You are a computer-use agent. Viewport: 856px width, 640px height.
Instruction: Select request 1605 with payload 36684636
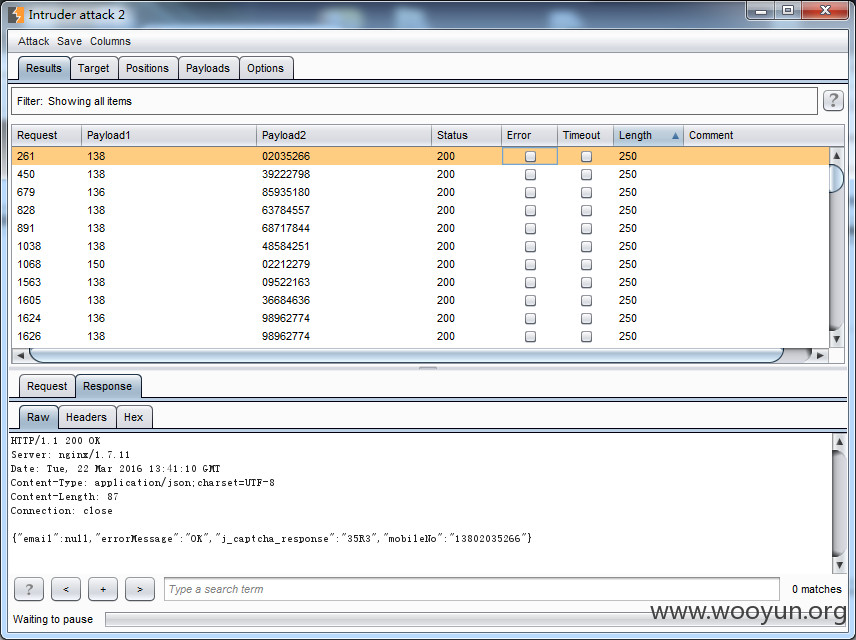[420, 300]
